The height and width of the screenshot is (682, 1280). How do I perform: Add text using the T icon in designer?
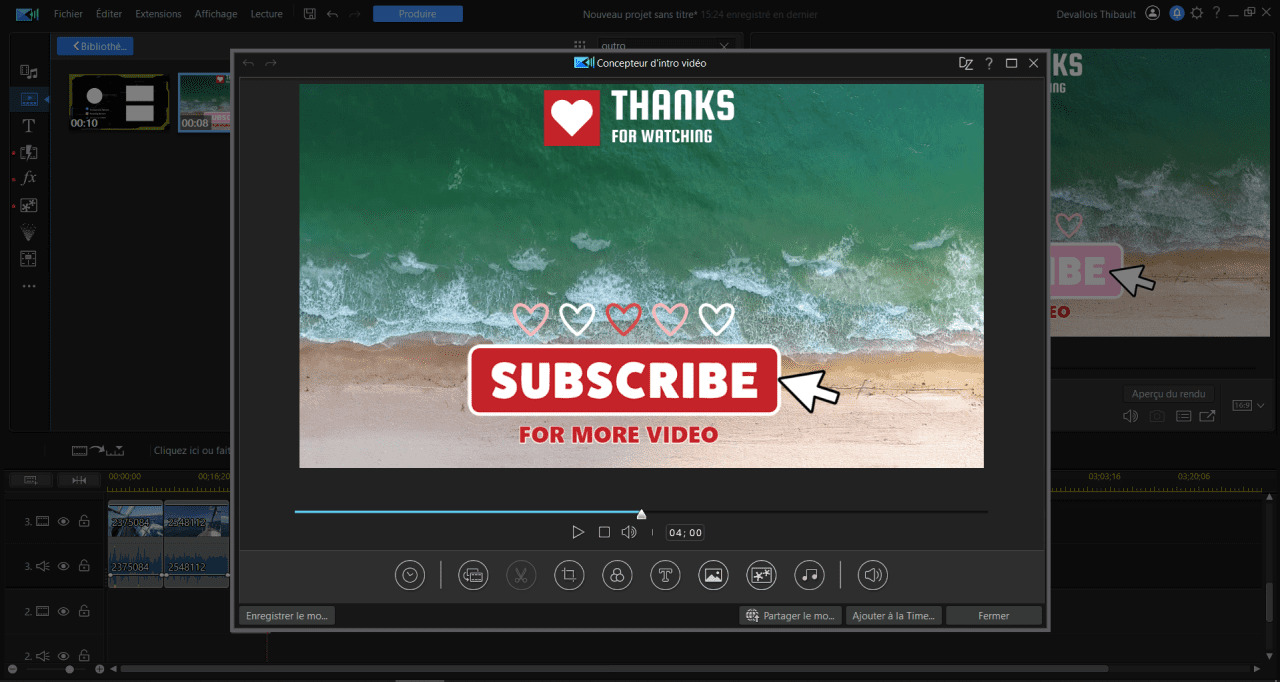665,575
